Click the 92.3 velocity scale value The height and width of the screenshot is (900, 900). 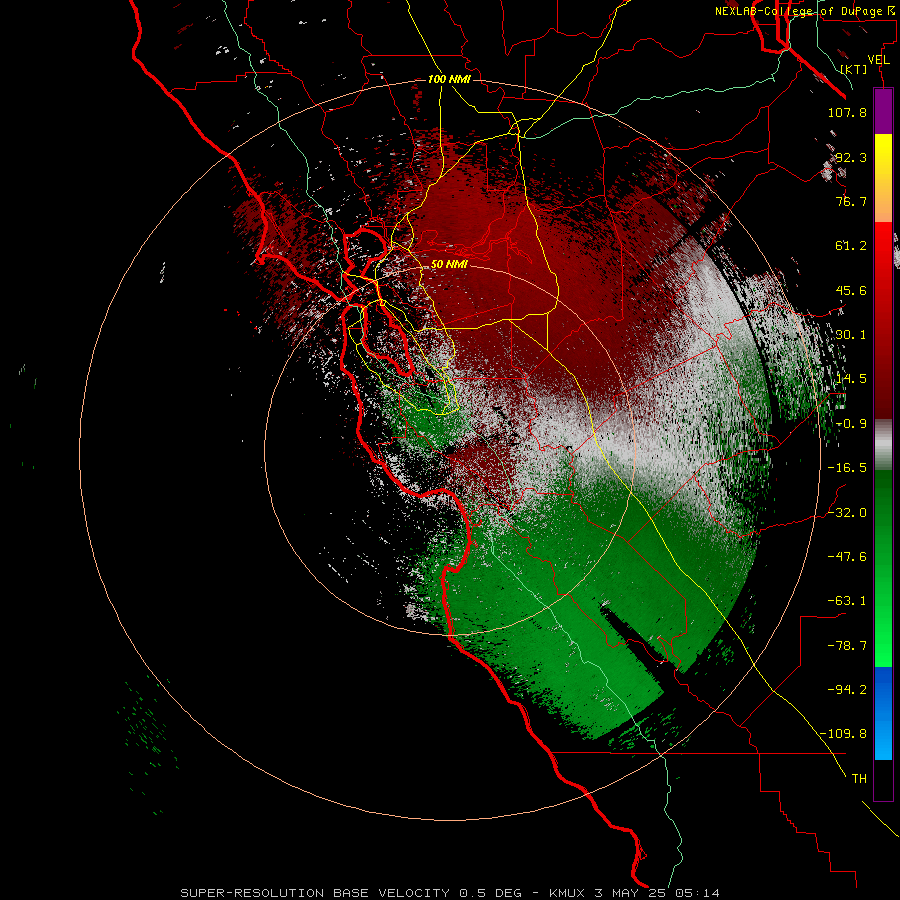pyautogui.click(x=851, y=157)
